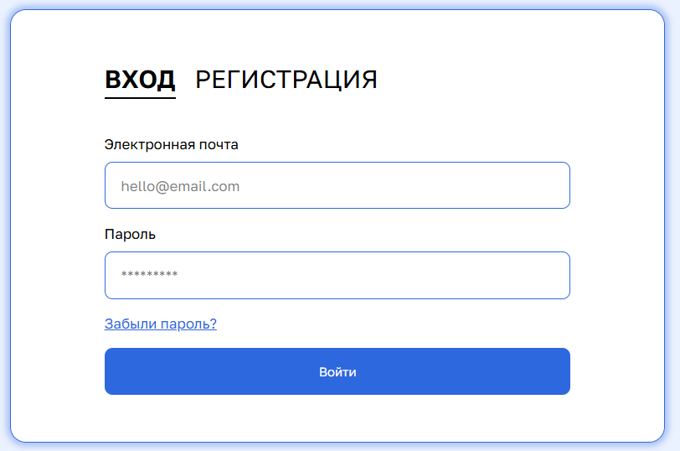Screen dimensions: 680x451
Task: Open the Забыли пароль? link
Action: (x=160, y=324)
